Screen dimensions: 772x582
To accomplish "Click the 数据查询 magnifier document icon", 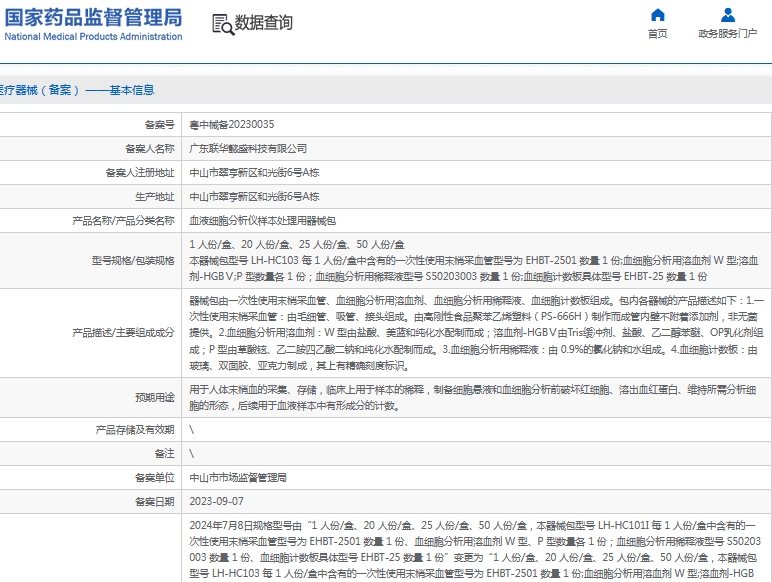I will 223,24.
